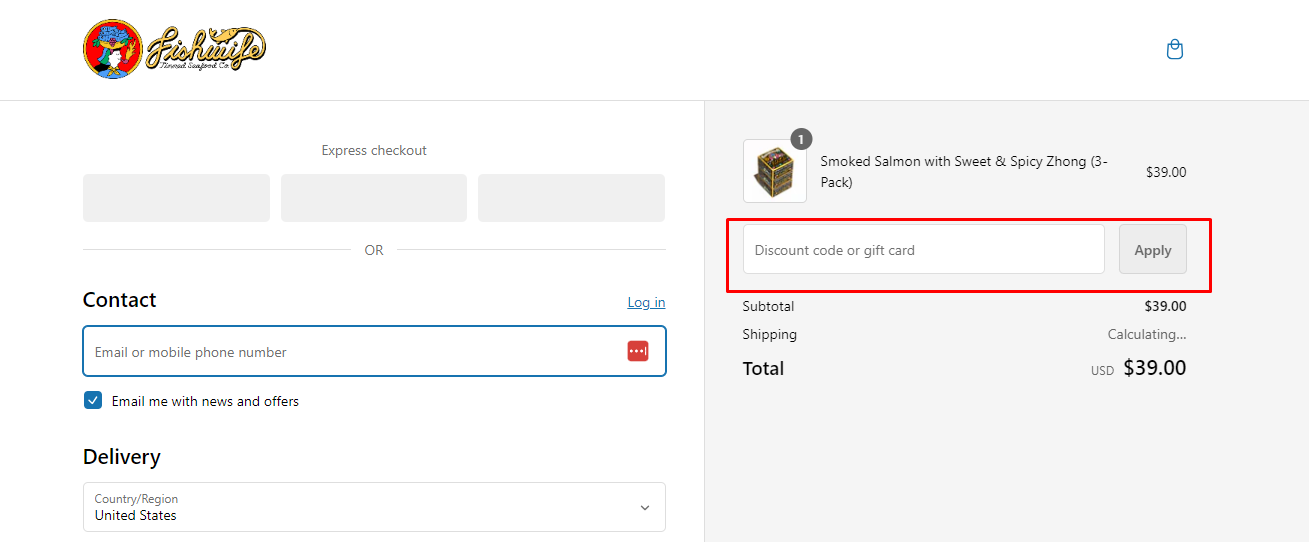Click the middle express checkout button

(374, 198)
